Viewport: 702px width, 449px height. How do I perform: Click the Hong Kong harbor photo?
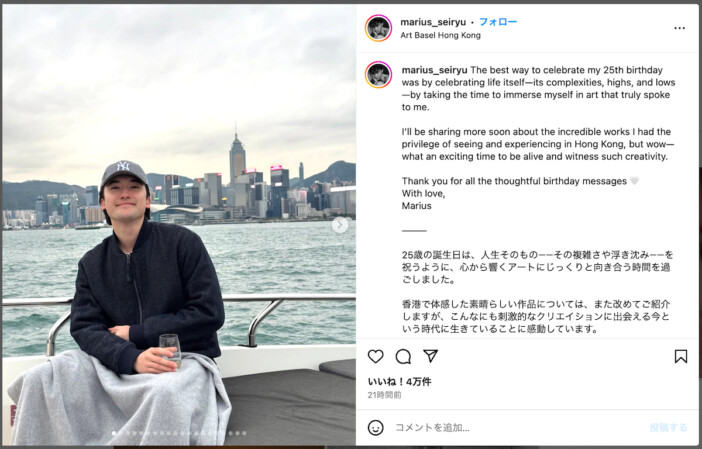point(179,225)
